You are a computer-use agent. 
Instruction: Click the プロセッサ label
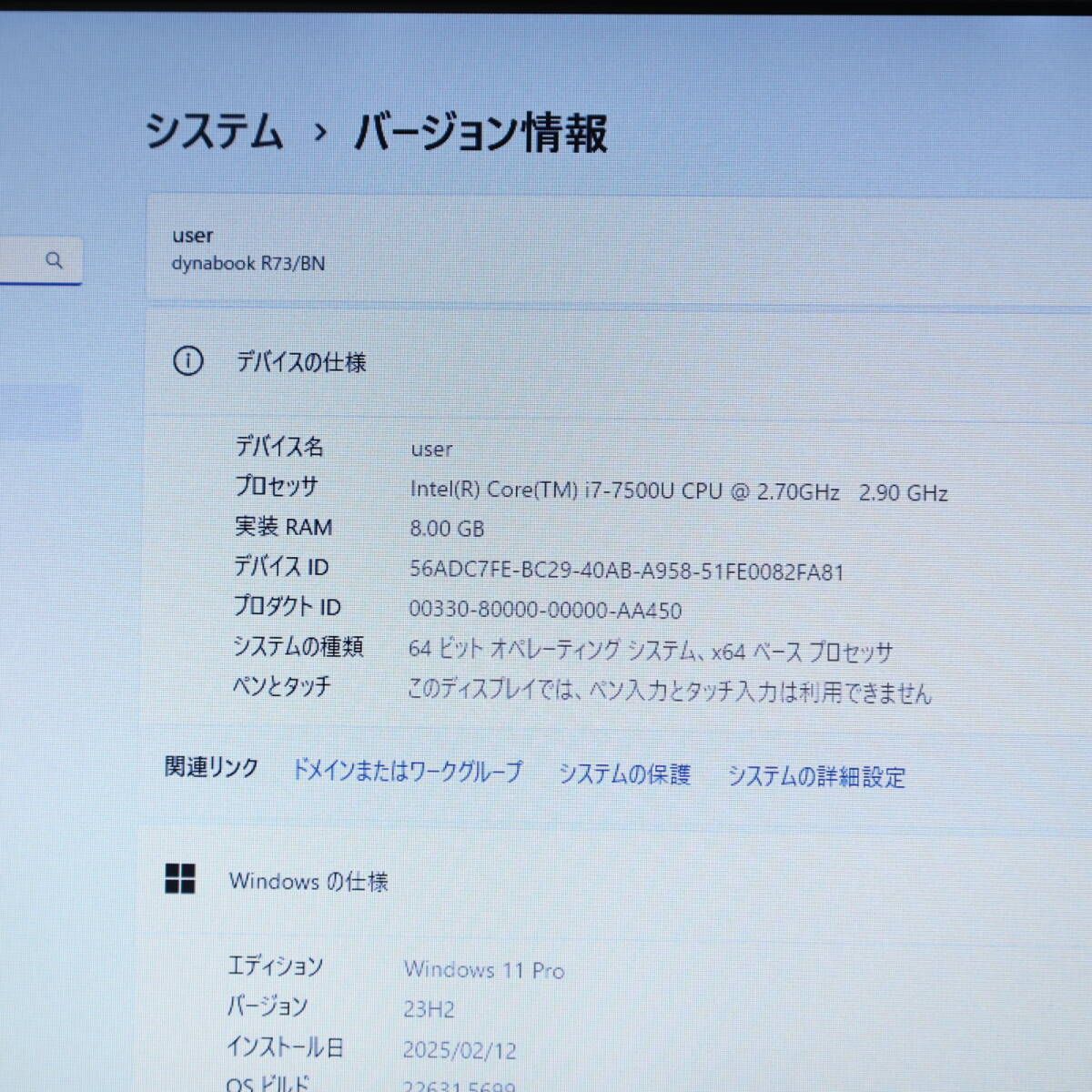click(277, 486)
